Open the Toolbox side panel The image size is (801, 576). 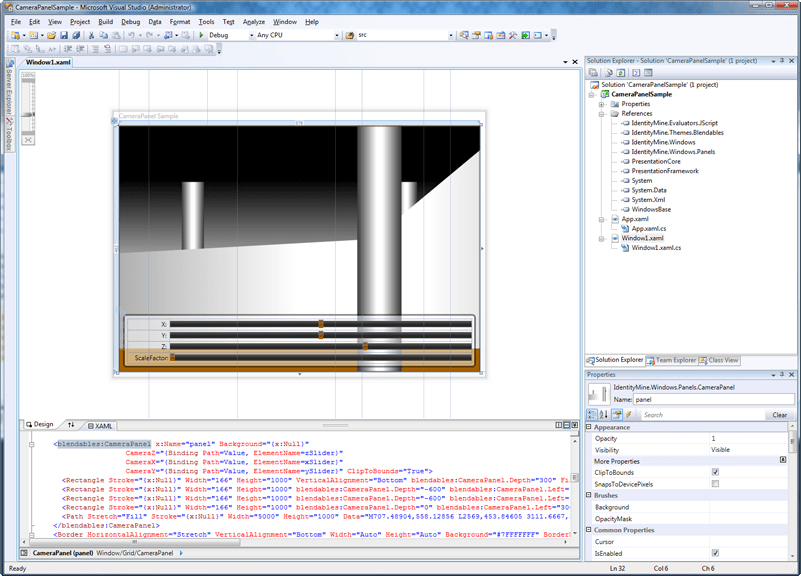8,136
